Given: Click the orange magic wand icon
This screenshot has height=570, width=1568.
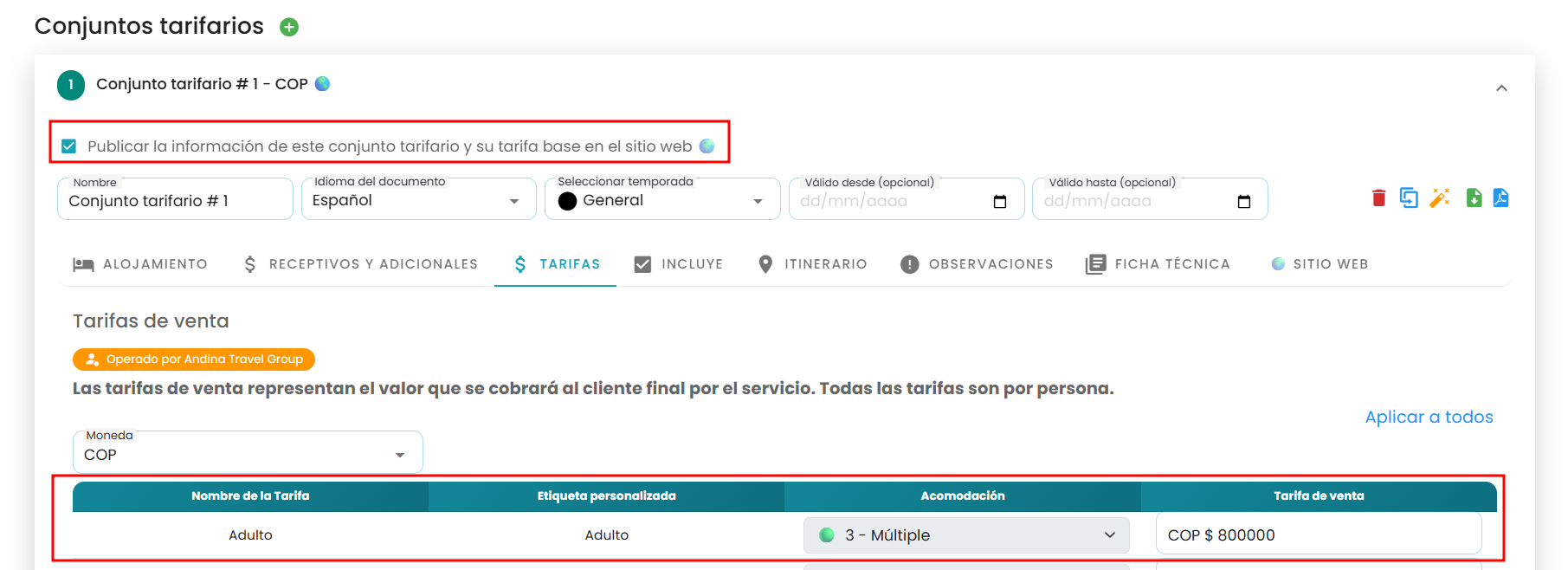Looking at the screenshot, I should coord(1440,198).
